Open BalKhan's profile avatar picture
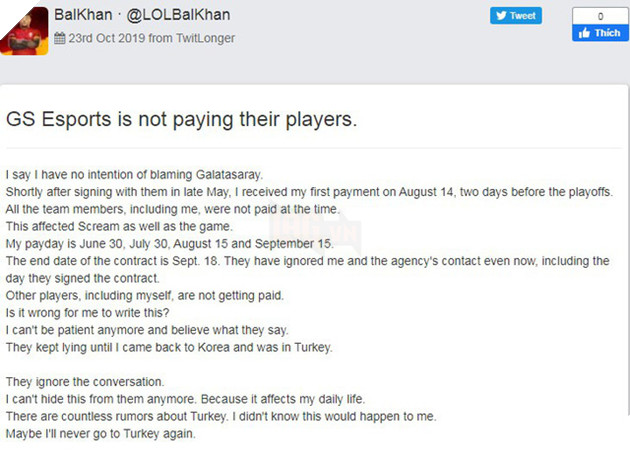 click(x=25, y=28)
